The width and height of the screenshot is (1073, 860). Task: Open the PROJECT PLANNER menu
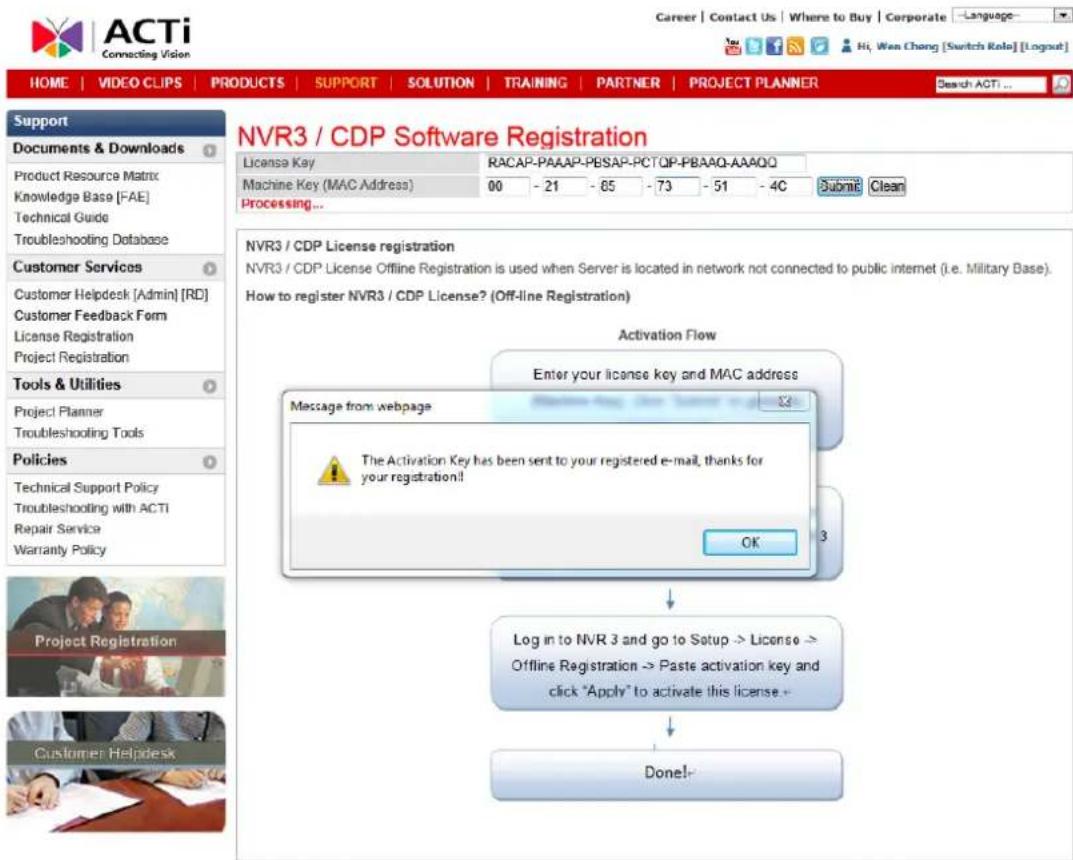tap(753, 83)
